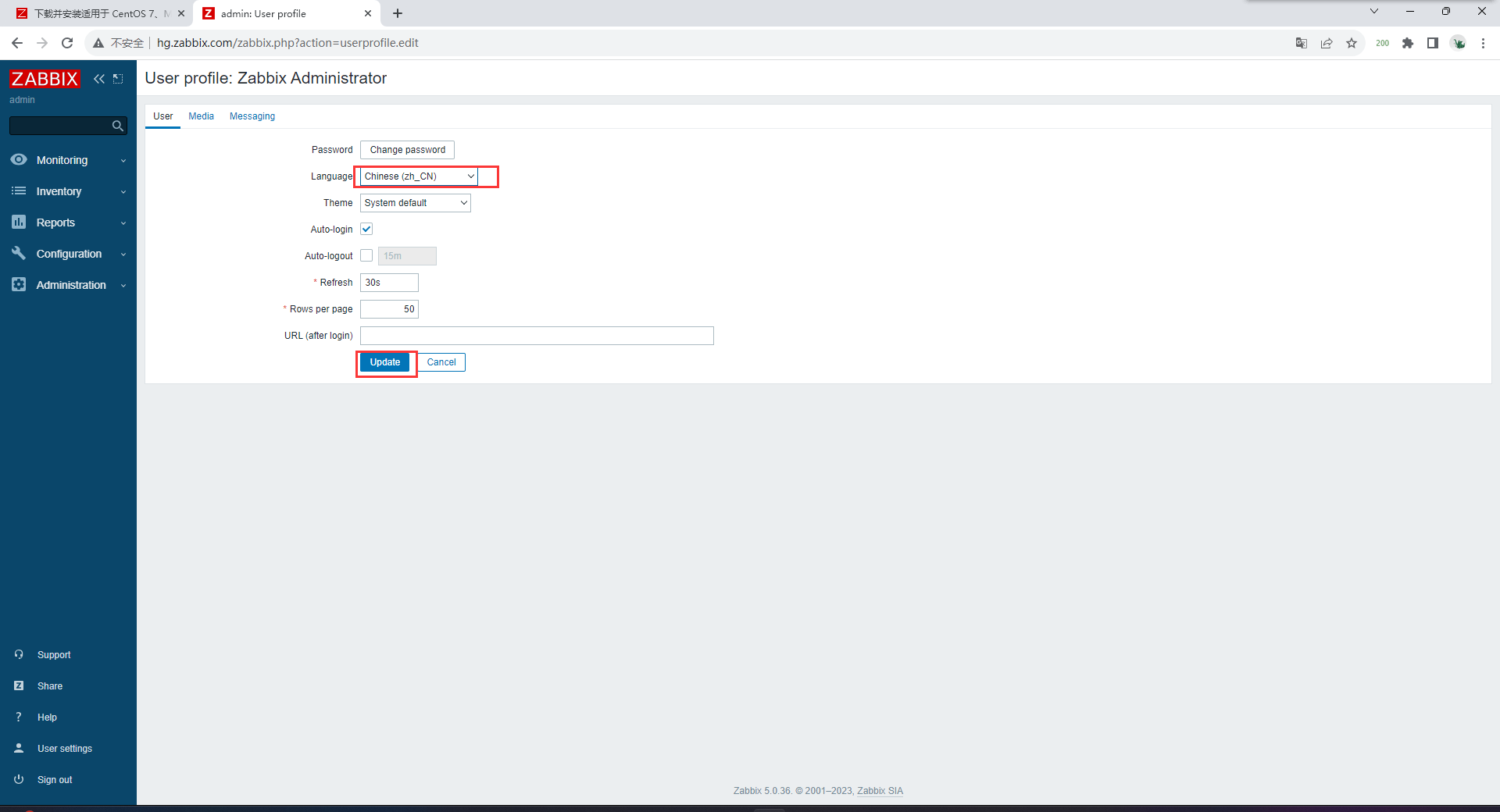
Task: Open browser extensions puzzle icon
Action: tap(1408, 43)
